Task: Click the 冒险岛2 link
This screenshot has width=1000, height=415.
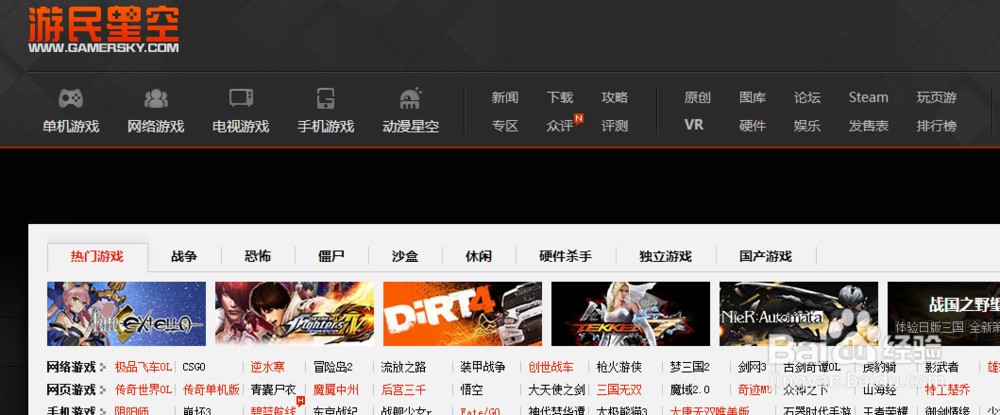Action: [333, 367]
